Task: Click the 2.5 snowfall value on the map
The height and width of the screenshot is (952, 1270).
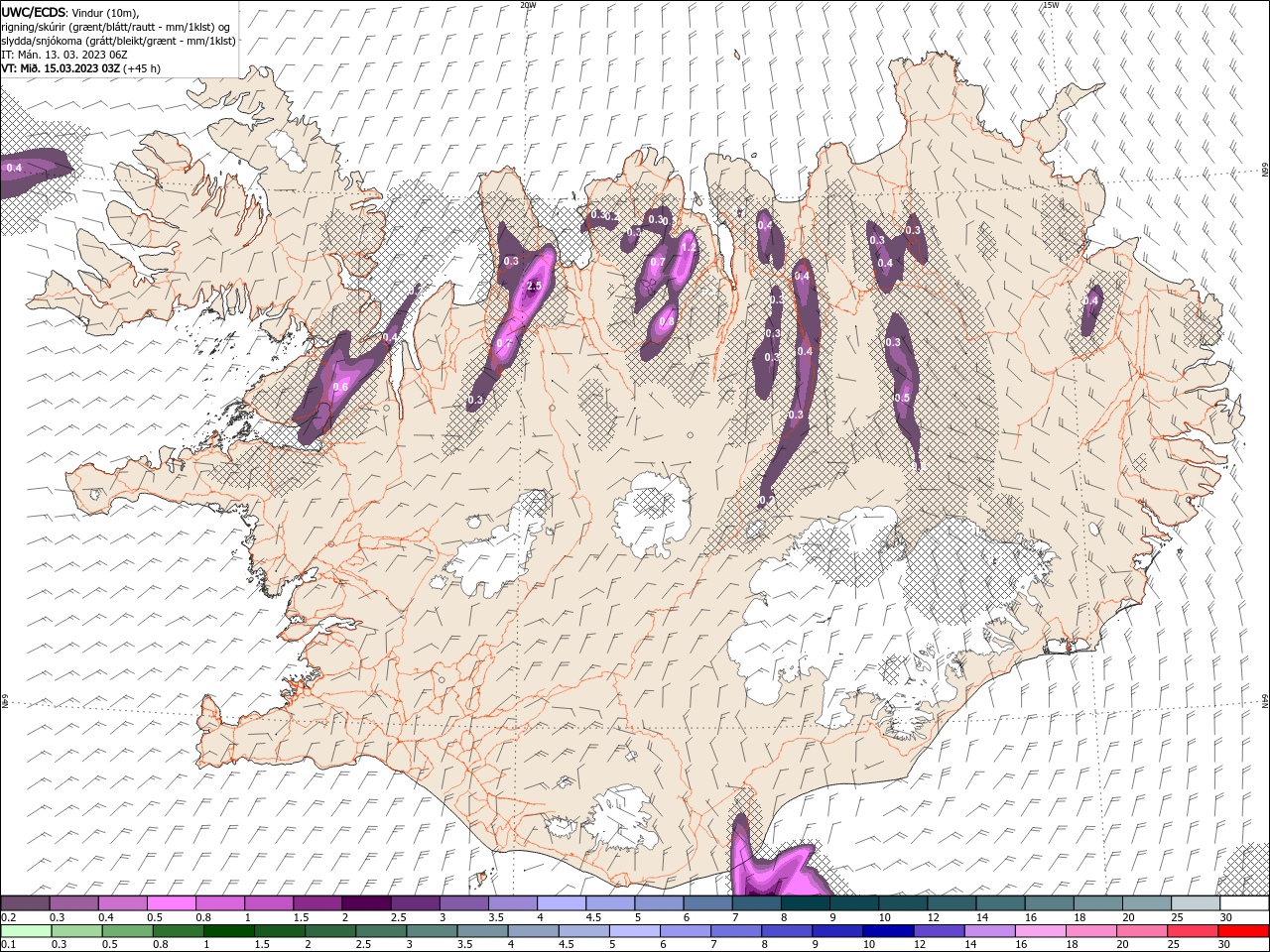Action: pyautogui.click(x=534, y=286)
